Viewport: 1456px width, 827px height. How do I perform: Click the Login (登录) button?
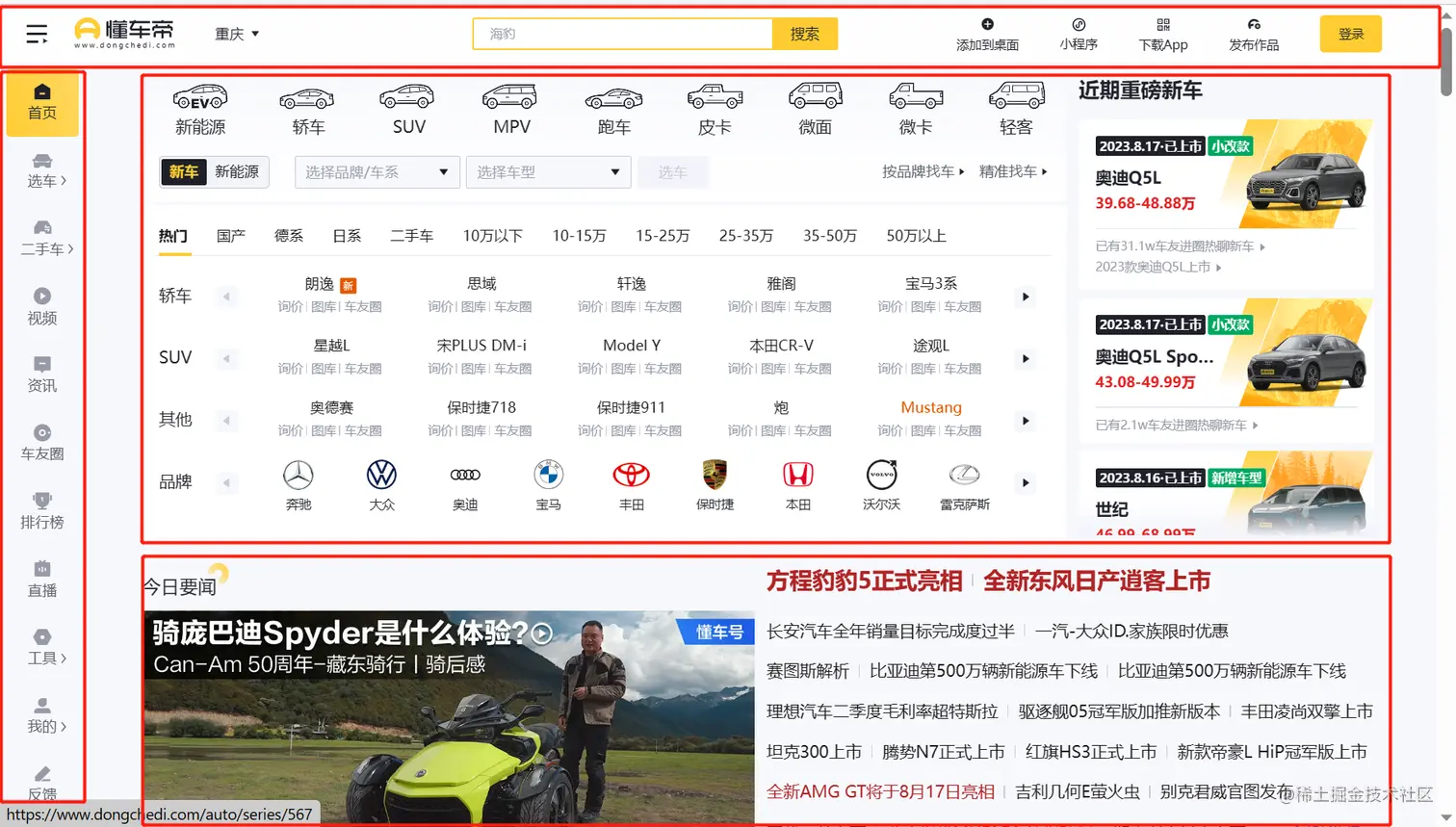(x=1351, y=34)
